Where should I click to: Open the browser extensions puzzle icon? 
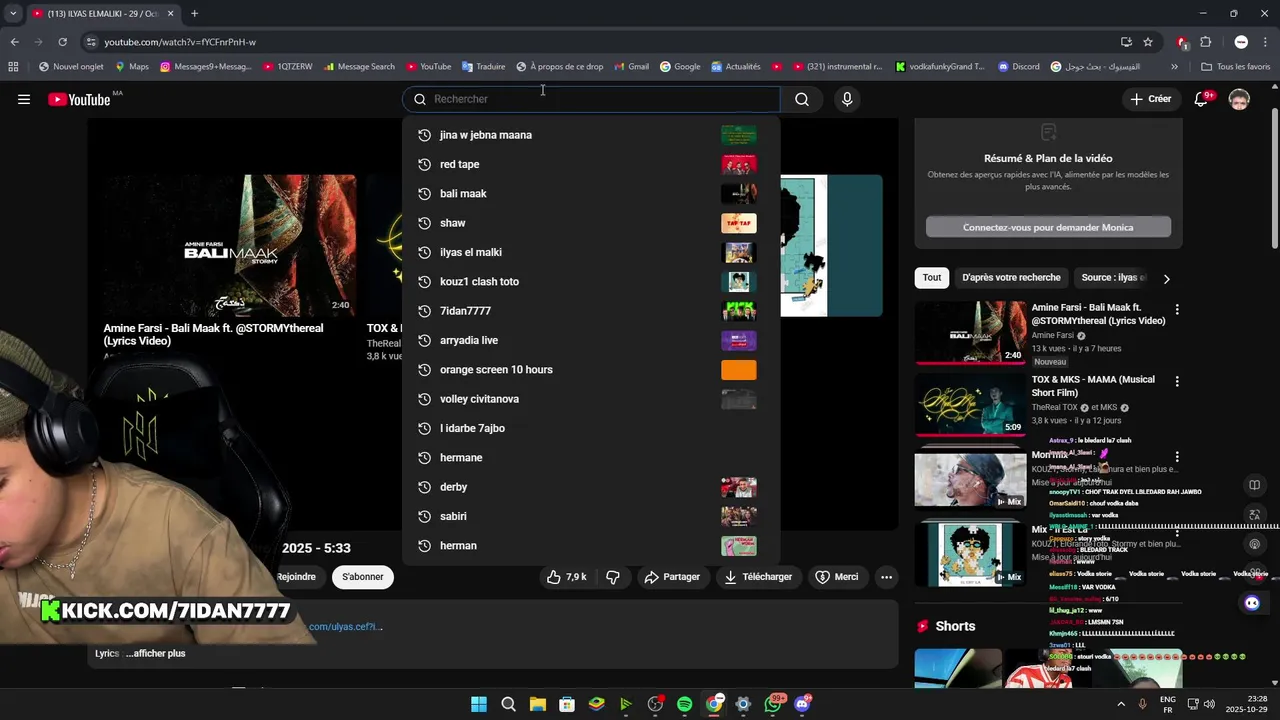click(1205, 42)
